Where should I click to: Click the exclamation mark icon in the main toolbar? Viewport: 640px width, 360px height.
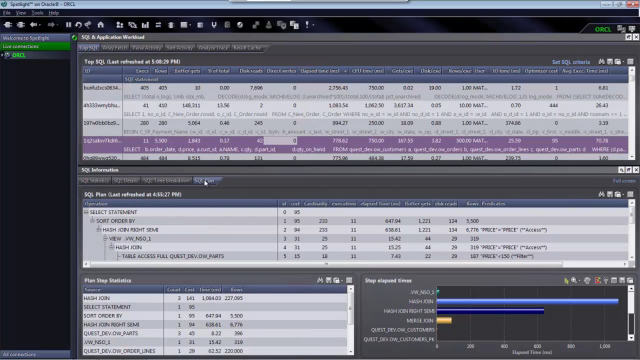307,25
